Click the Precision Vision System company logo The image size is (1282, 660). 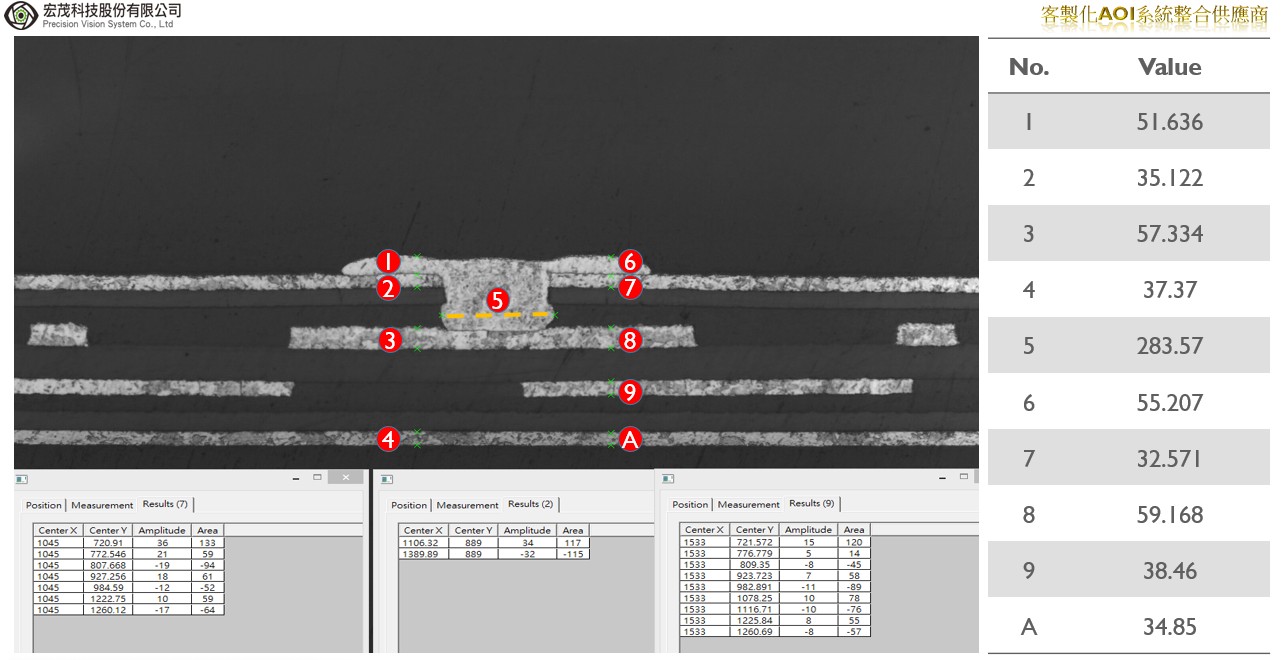(x=20, y=15)
